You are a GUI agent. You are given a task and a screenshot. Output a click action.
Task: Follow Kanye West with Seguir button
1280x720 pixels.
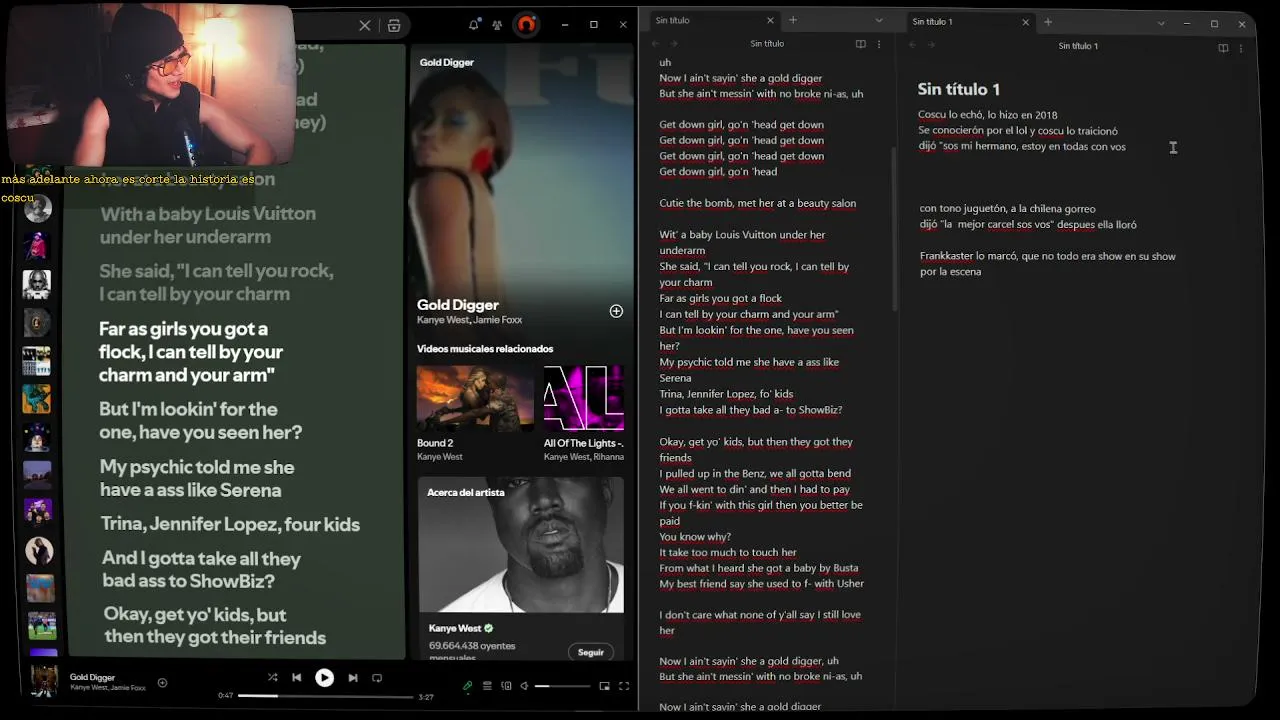591,652
